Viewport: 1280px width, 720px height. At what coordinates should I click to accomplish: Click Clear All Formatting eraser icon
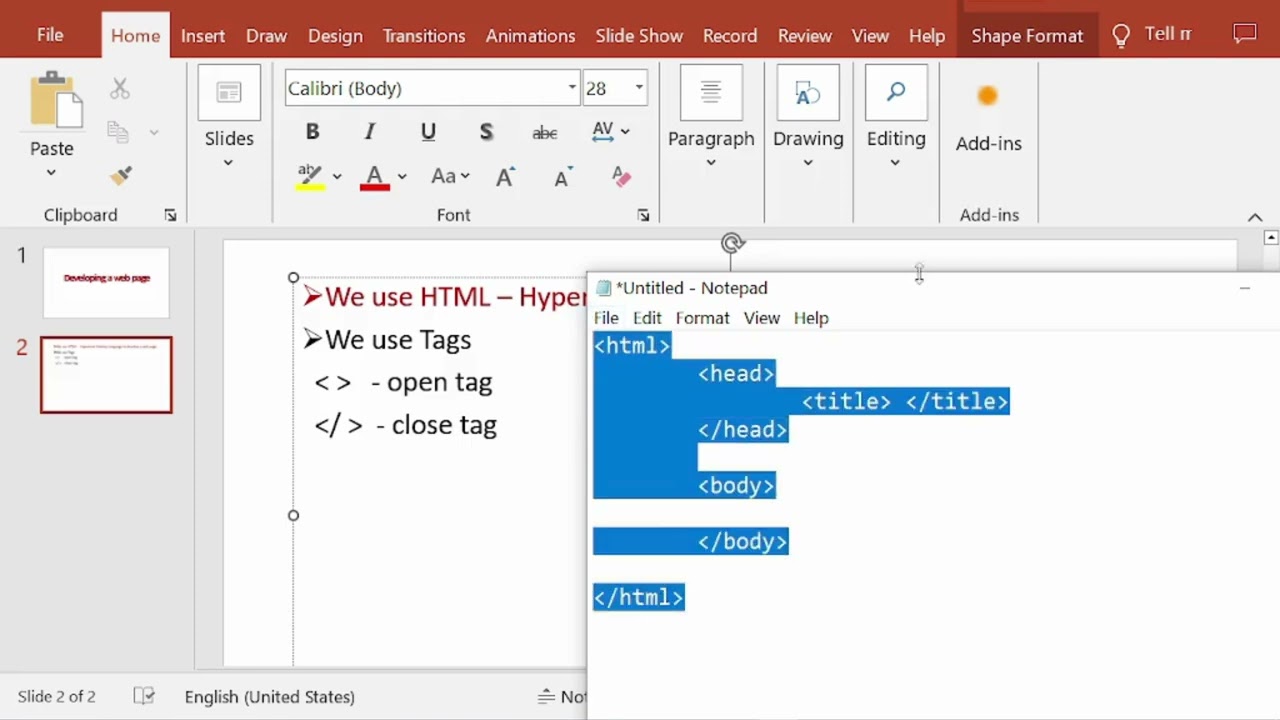621,176
